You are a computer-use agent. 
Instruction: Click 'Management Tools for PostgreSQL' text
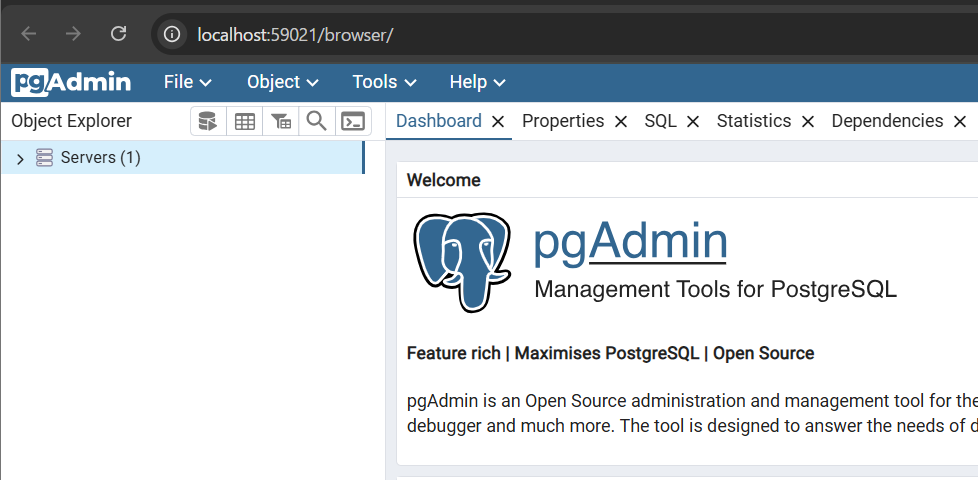point(716,289)
